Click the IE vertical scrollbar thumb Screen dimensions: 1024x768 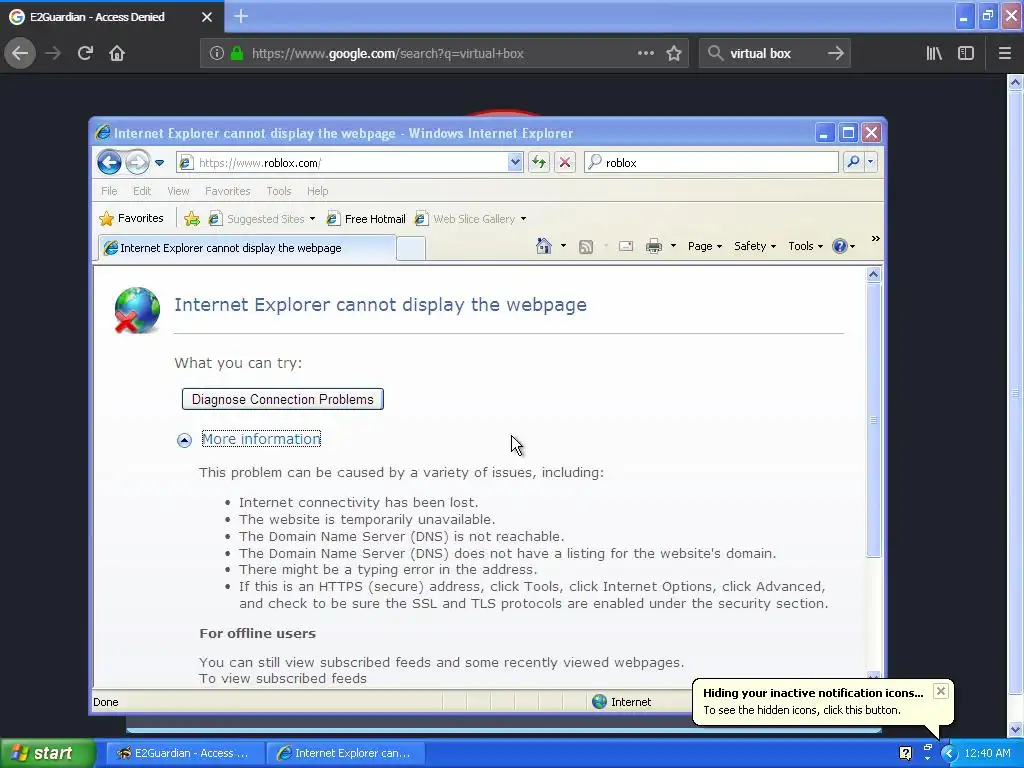point(873,420)
